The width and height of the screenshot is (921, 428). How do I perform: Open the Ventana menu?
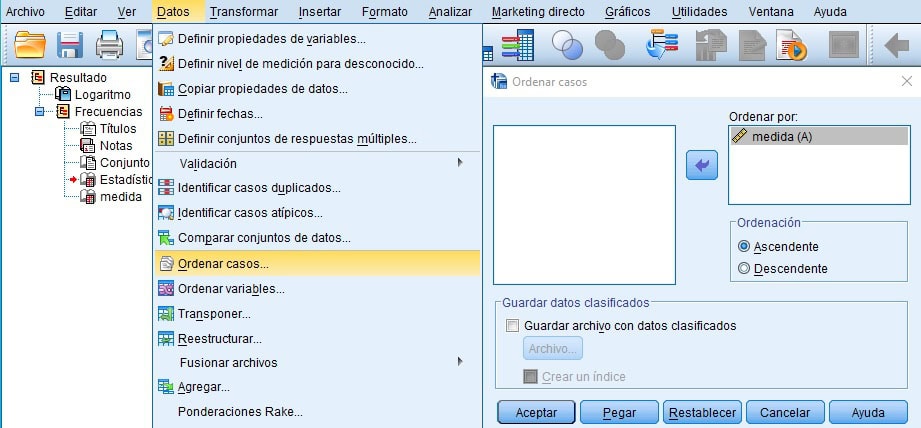[x=769, y=12]
